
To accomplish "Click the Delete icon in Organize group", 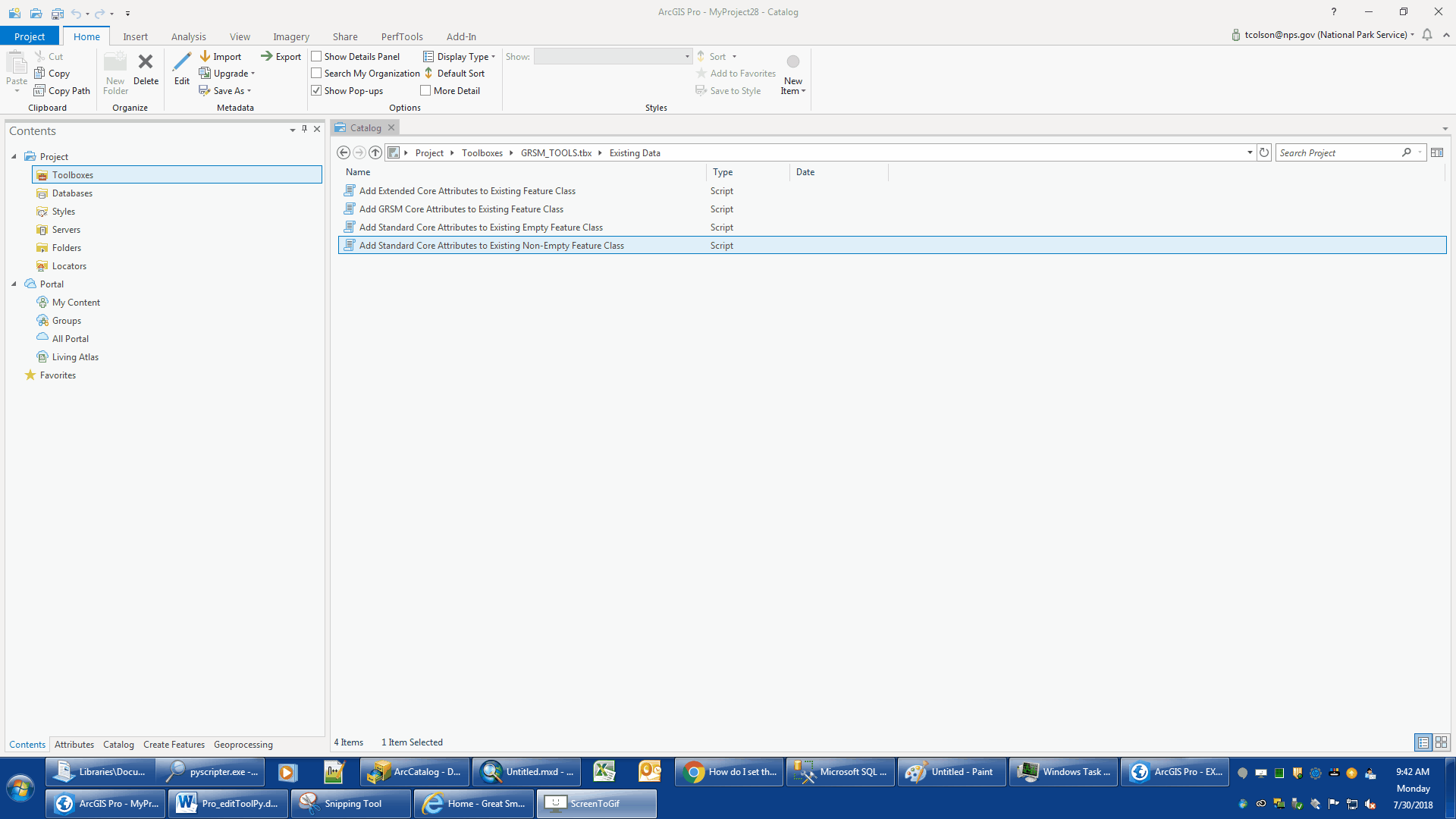I will point(146,62).
